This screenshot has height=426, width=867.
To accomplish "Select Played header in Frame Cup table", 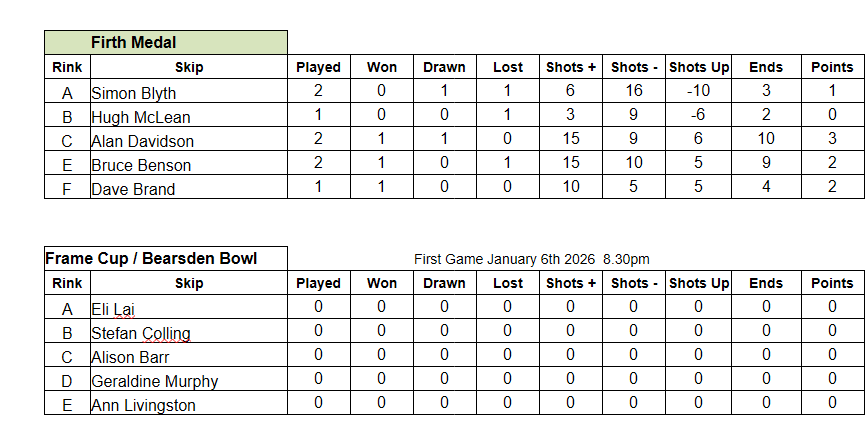I will coord(318,283).
